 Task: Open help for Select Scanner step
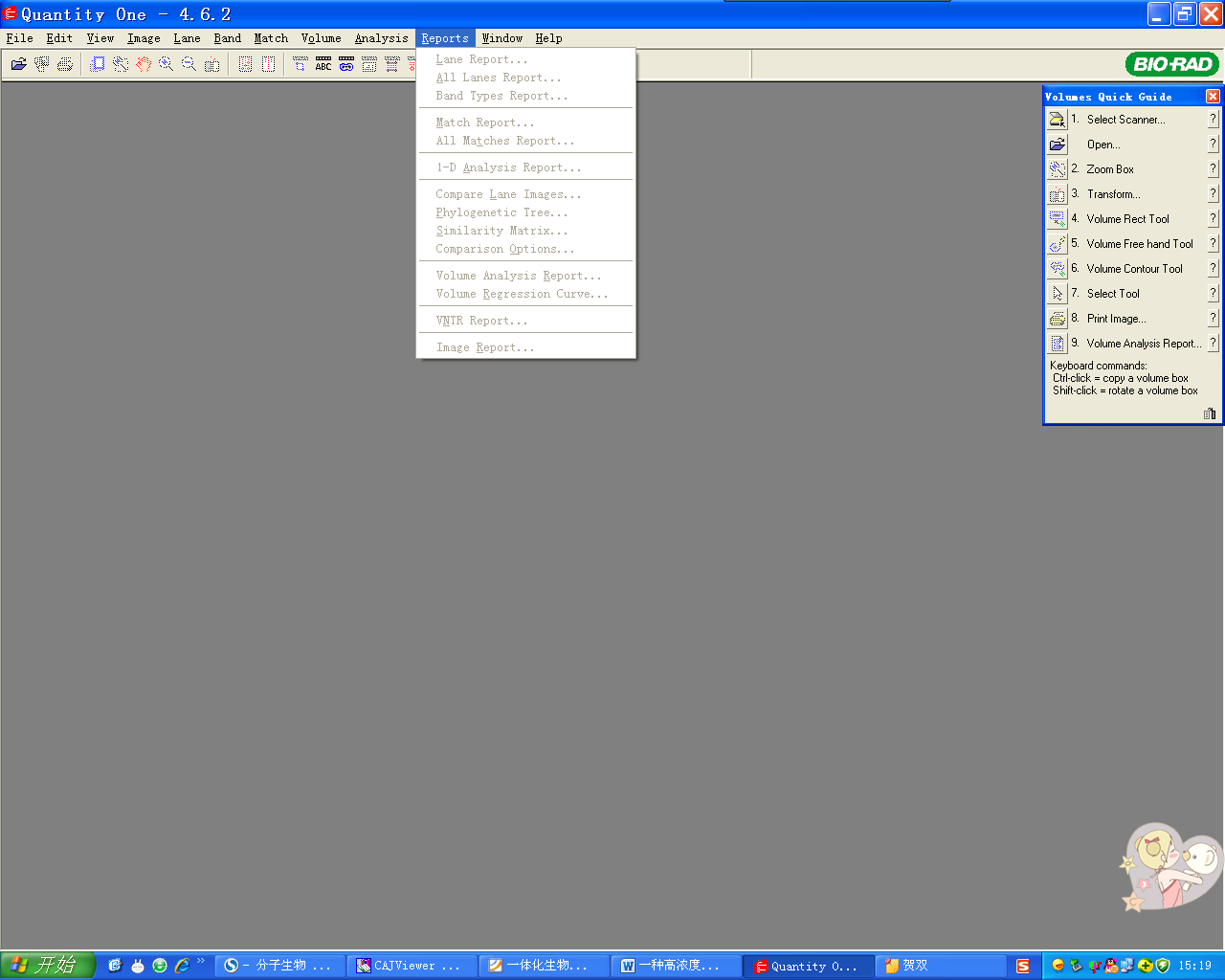[x=1214, y=120]
